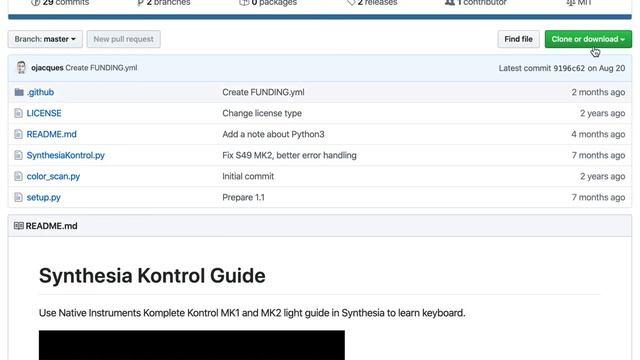Click the 2 years ago timestamp for color_scan.py
Screen dimensions: 640x360
coord(602,176)
